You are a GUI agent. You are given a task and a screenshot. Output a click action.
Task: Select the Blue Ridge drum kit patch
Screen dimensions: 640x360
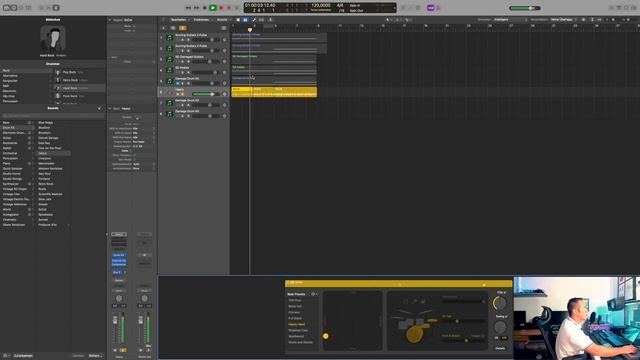coord(45,122)
